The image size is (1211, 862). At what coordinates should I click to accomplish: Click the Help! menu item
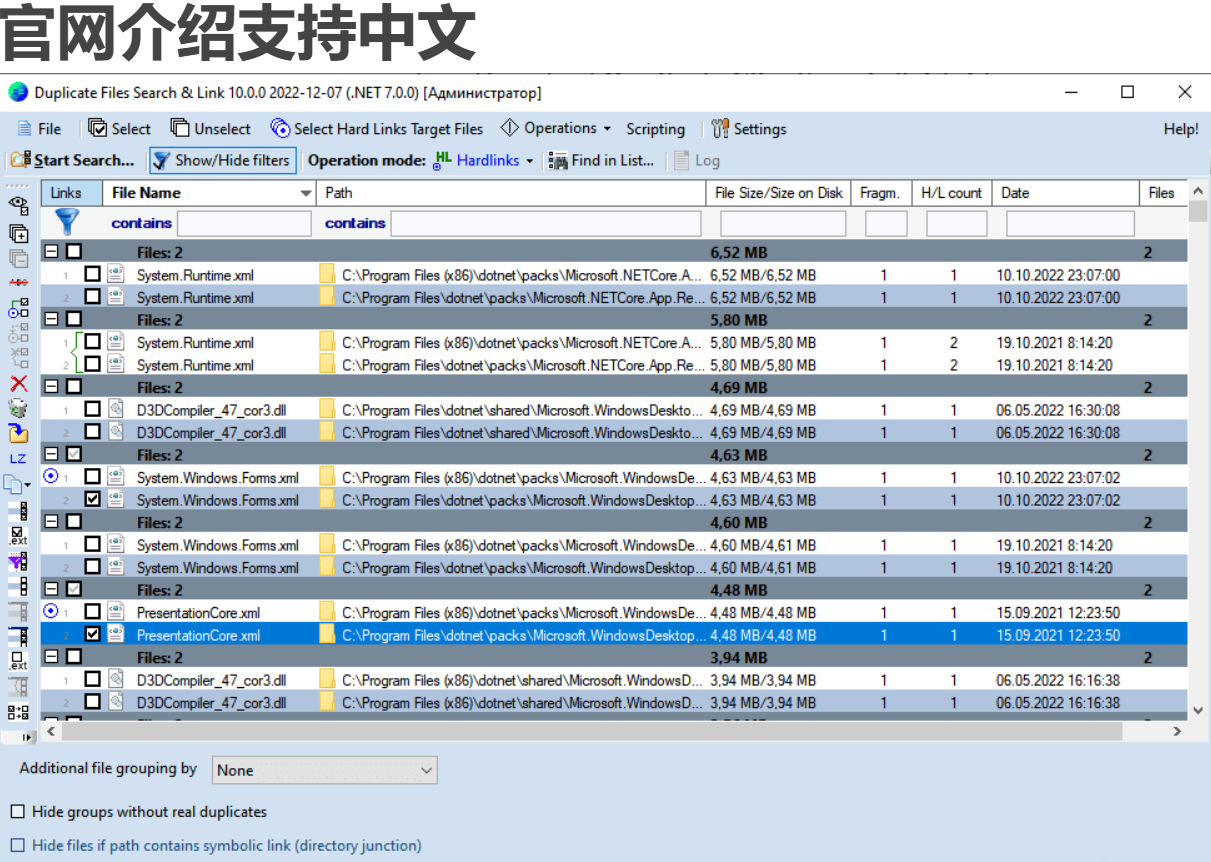coord(1181,129)
